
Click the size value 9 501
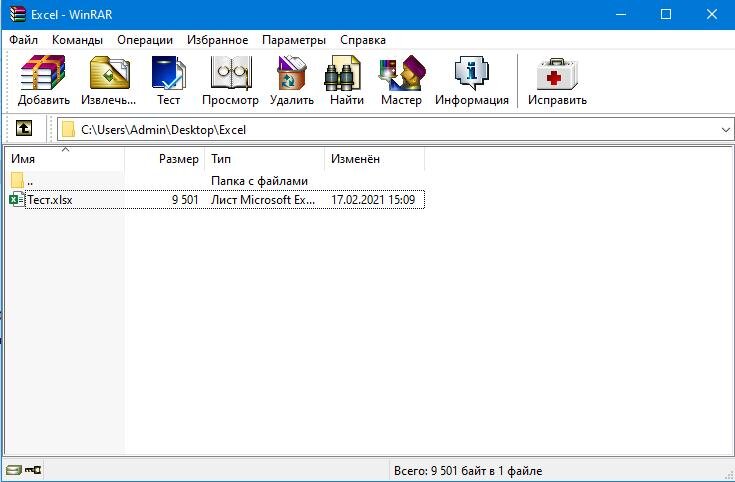pyautogui.click(x=185, y=200)
